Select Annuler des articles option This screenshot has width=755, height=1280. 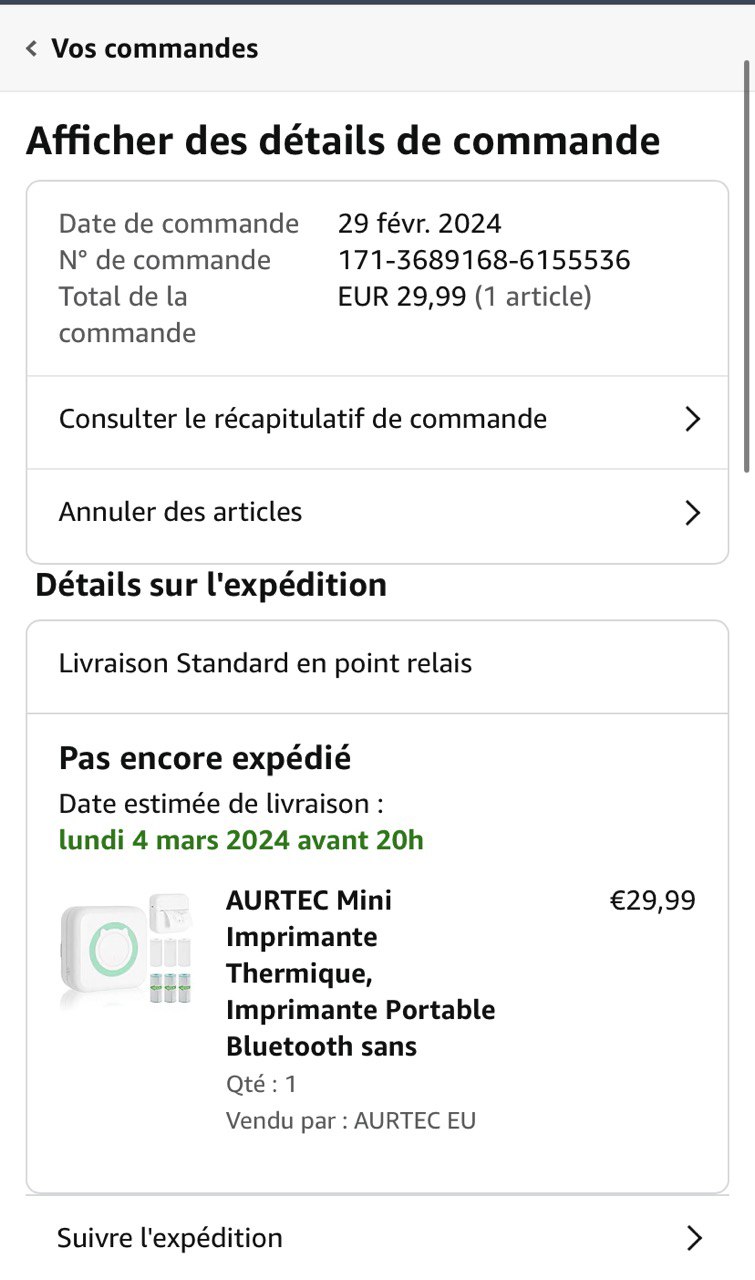coord(181,513)
